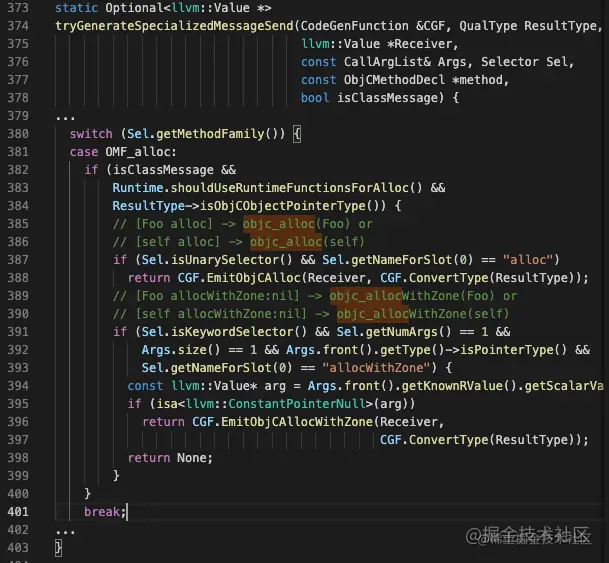Click 'EmitObjCAllocWithZone' on line 396
609x563 pixels.
click(297, 422)
